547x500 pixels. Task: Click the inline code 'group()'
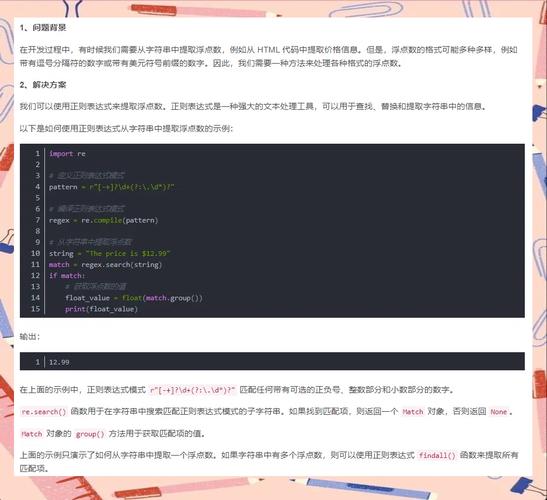[x=90, y=434]
